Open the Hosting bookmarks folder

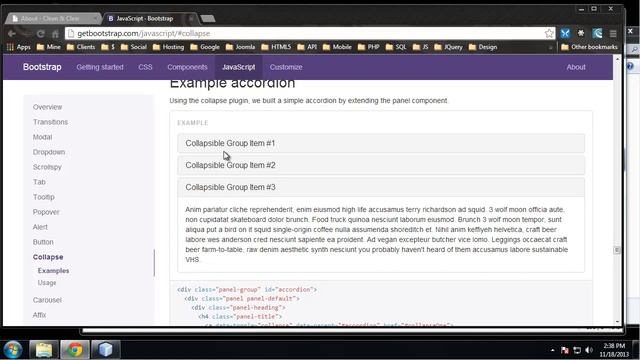point(169,47)
